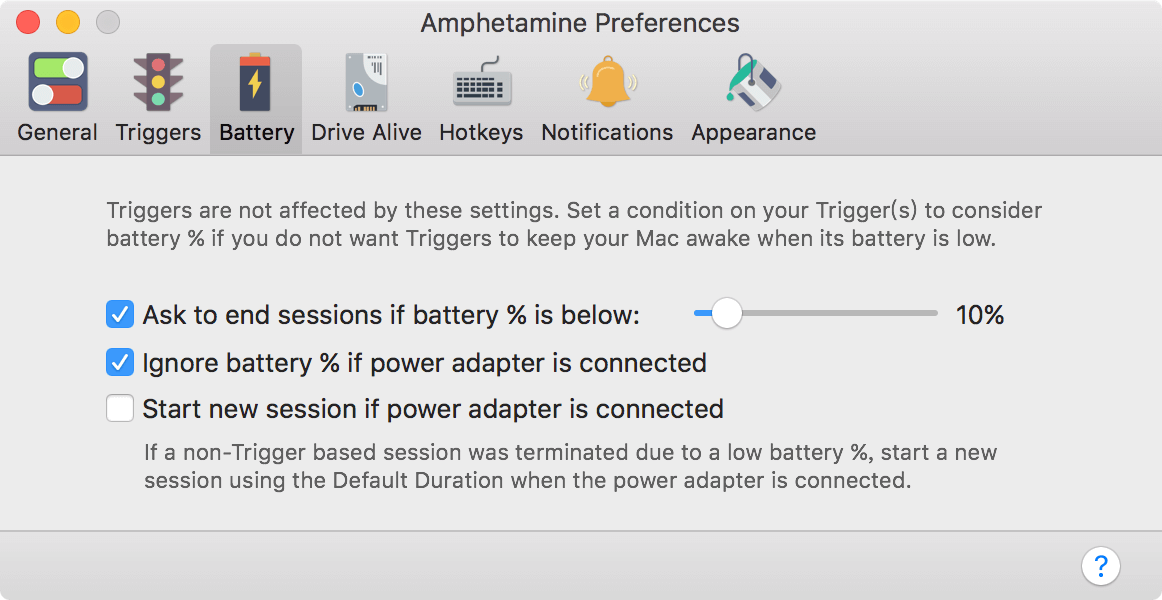Minimize the preferences window with yellow button
Viewport: 1162px width, 600px height.
tap(68, 22)
